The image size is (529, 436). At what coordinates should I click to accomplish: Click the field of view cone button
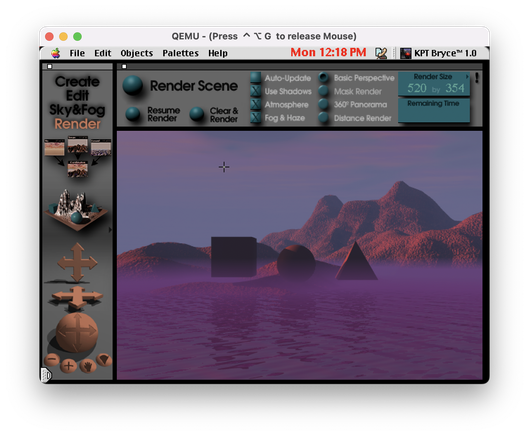click(104, 360)
